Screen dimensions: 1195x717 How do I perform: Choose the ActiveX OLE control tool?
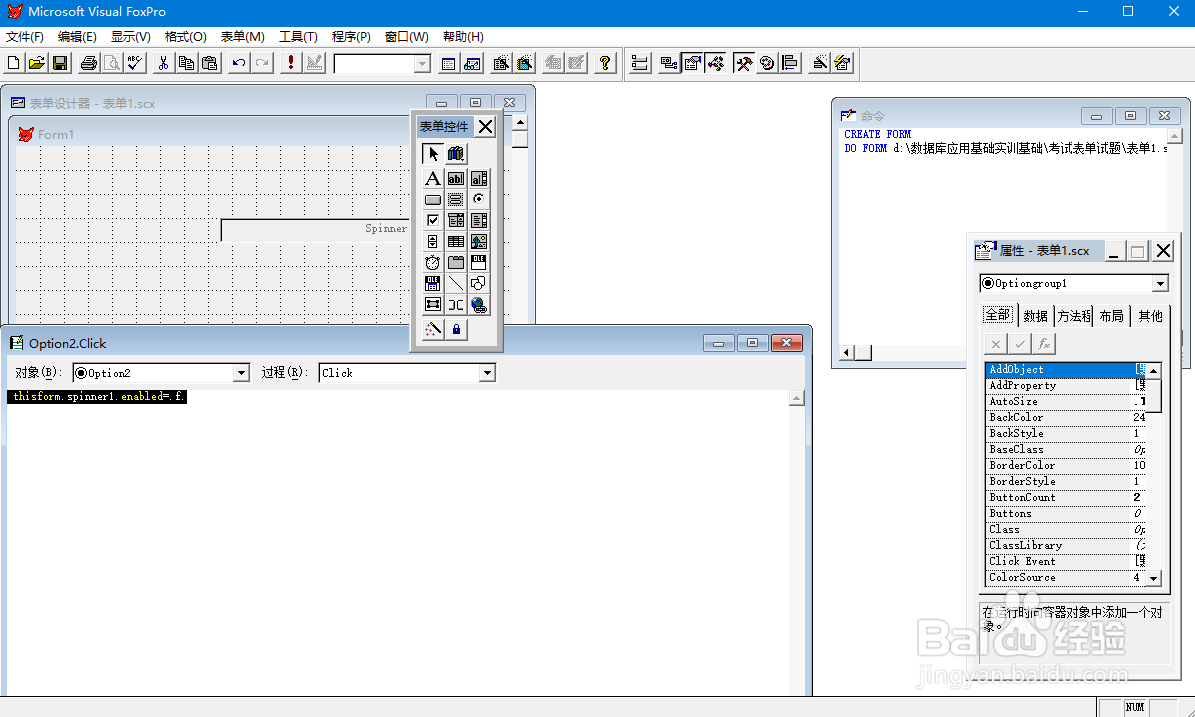[x=479, y=263]
